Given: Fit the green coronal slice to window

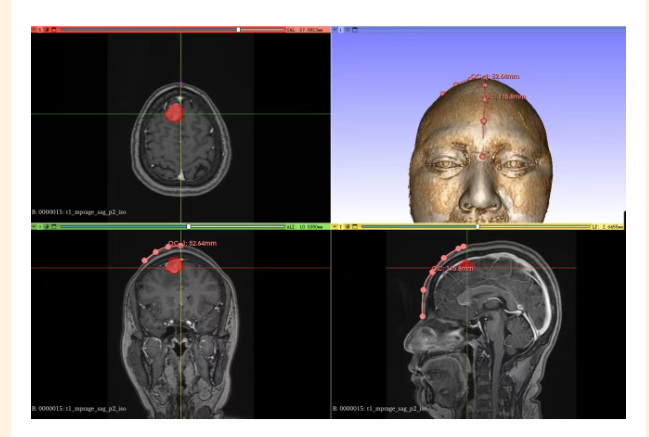Looking at the screenshot, I should coord(47,227).
